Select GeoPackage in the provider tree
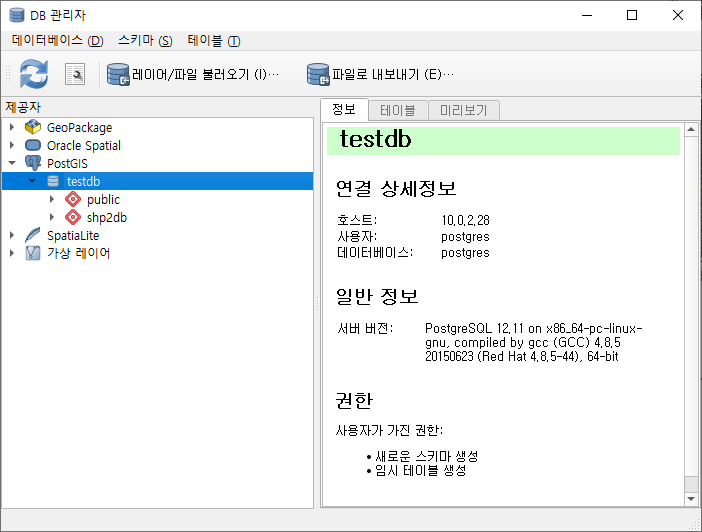 coord(79,128)
